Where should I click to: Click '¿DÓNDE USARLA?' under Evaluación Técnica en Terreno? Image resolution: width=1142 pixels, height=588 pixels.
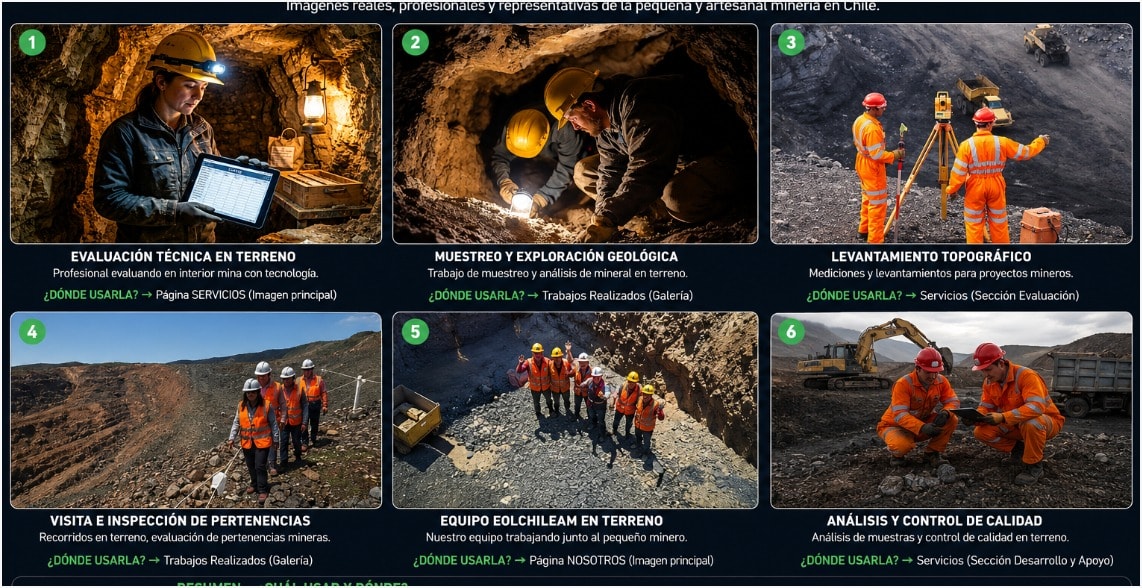(x=90, y=295)
